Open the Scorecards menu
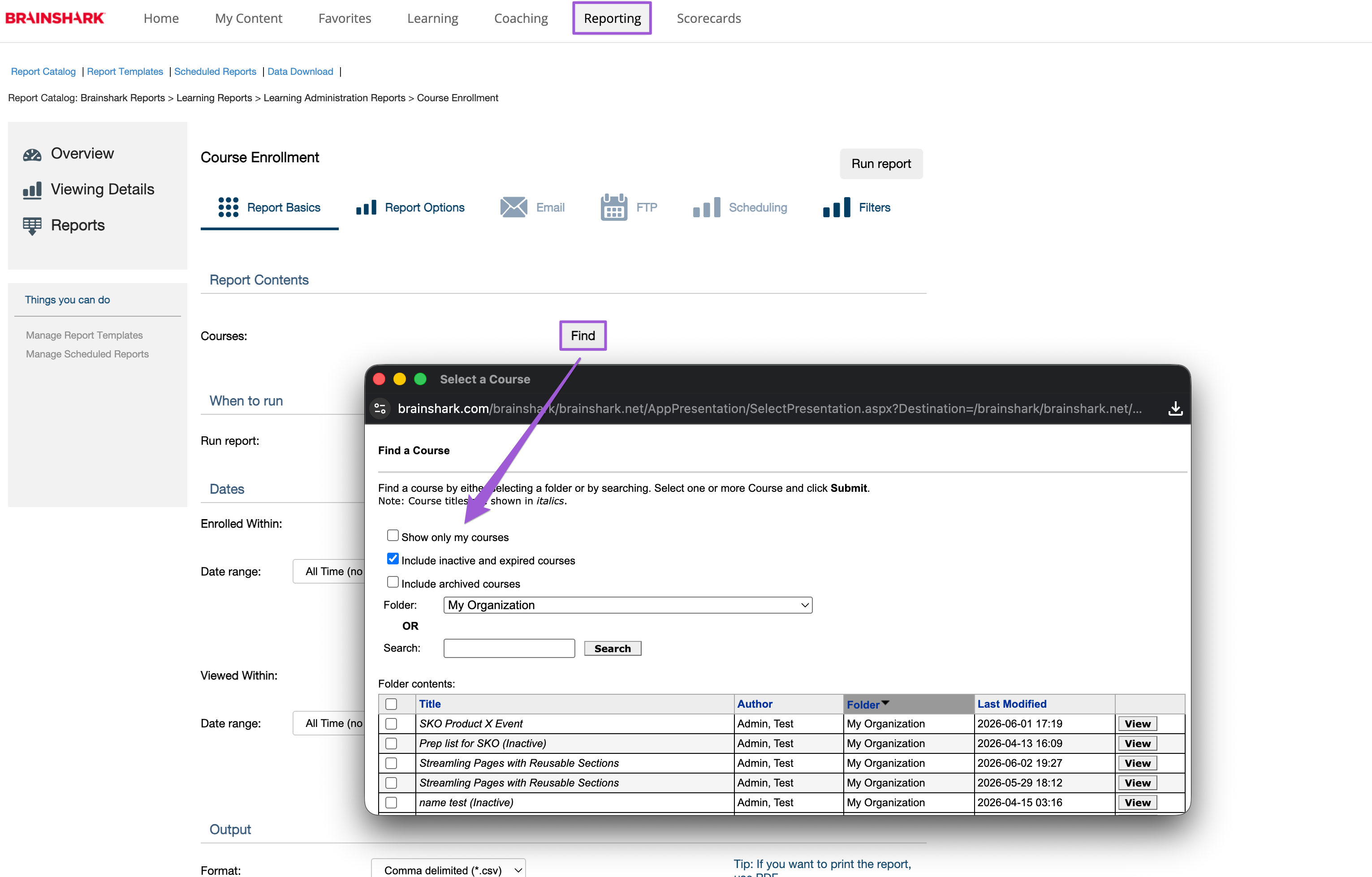 (709, 18)
